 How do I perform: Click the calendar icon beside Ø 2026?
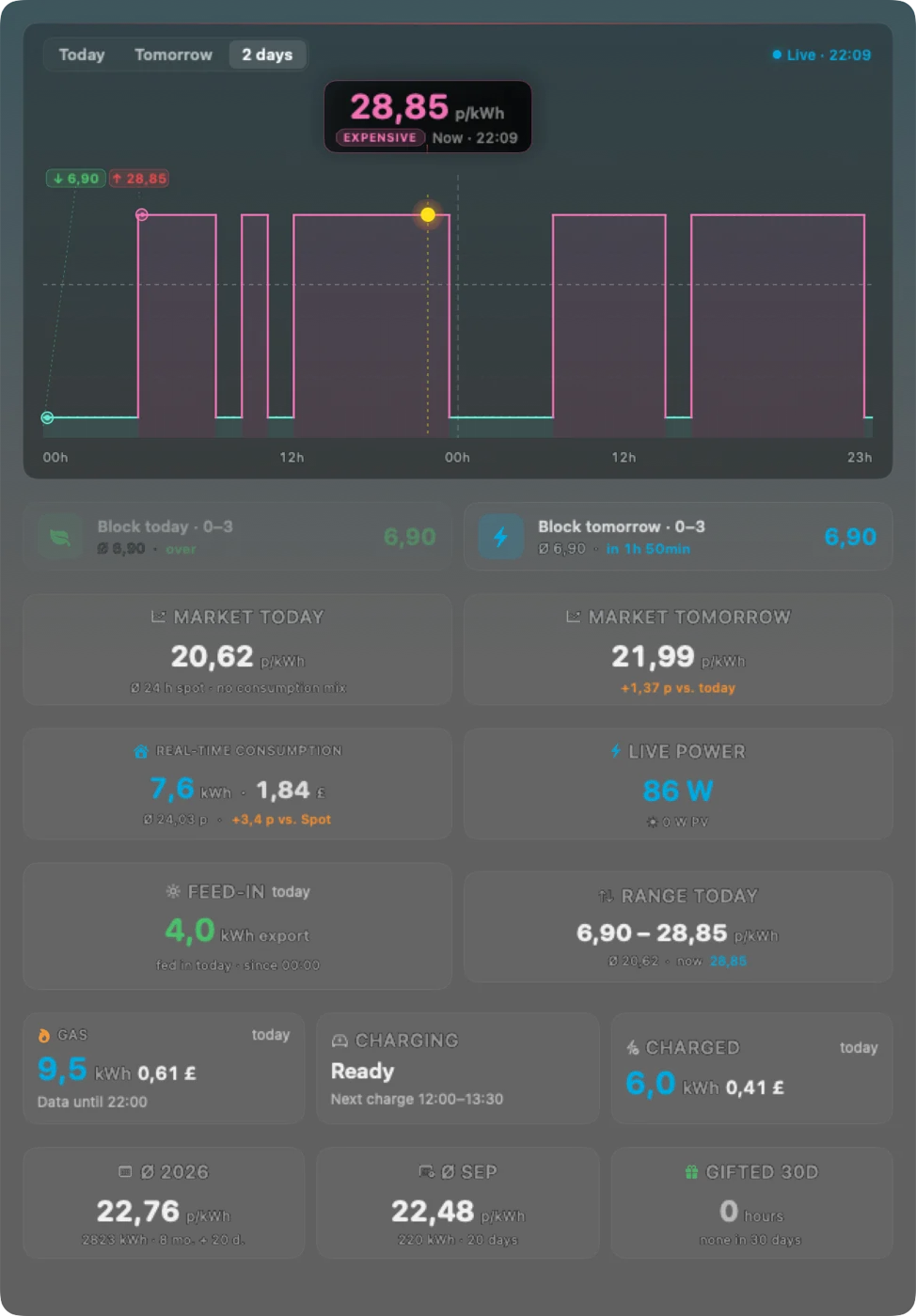125,1172
